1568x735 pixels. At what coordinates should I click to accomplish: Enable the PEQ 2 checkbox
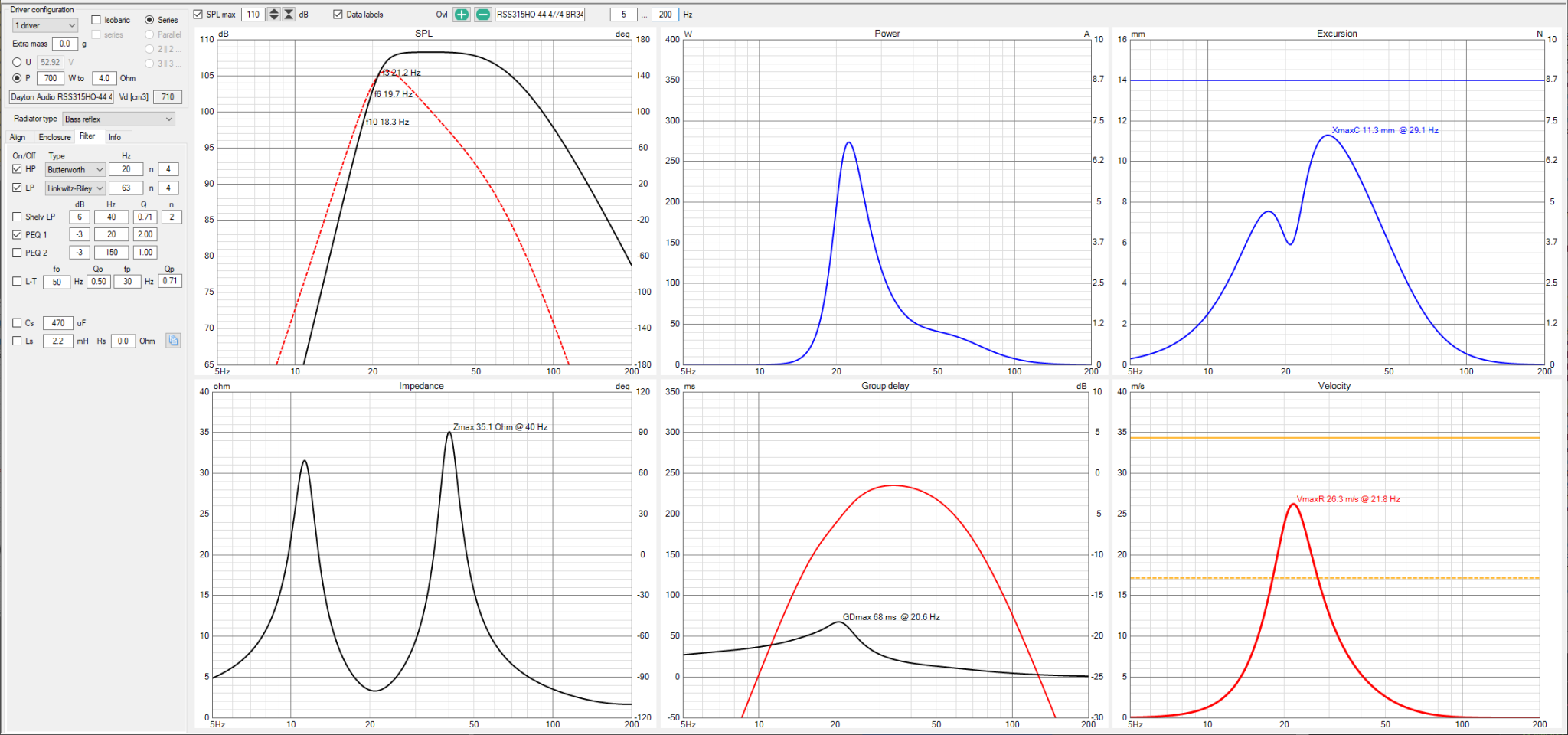click(x=17, y=253)
